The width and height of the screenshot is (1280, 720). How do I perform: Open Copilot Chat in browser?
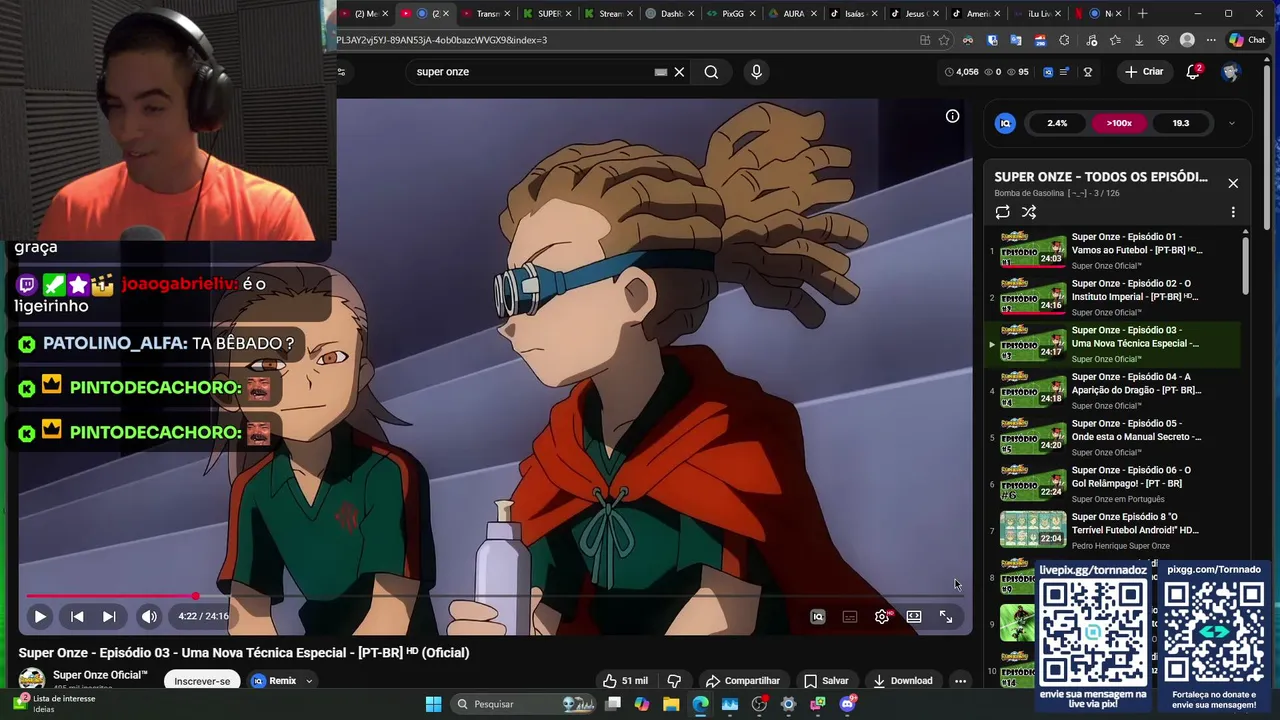point(1248,40)
